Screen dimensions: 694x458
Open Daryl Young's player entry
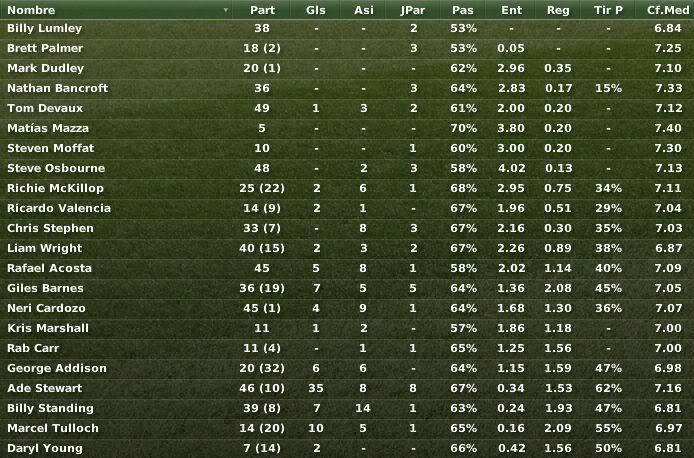pos(347,448)
